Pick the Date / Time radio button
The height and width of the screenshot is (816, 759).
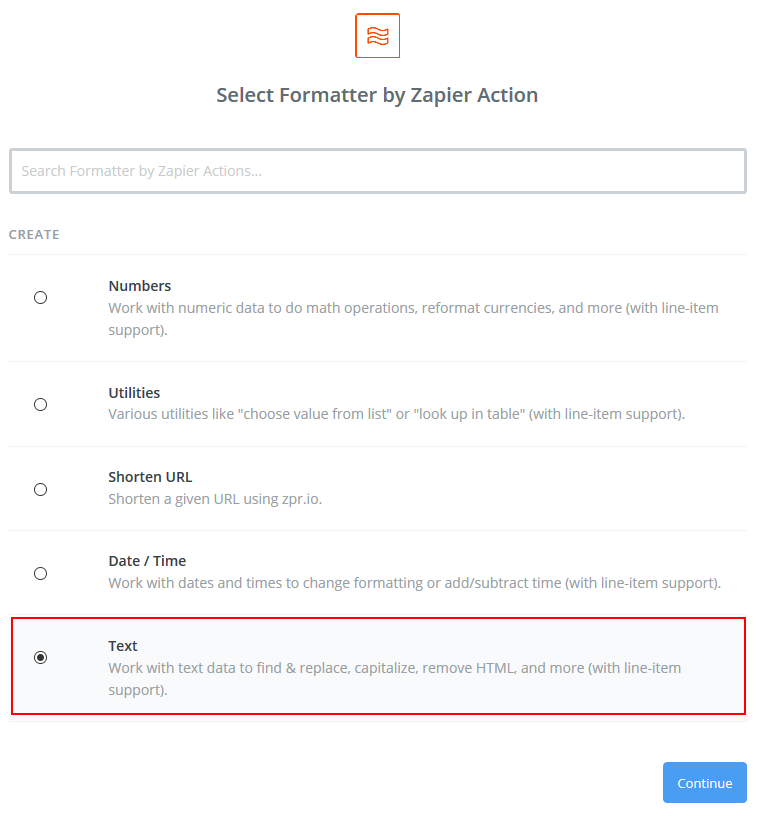click(41, 573)
